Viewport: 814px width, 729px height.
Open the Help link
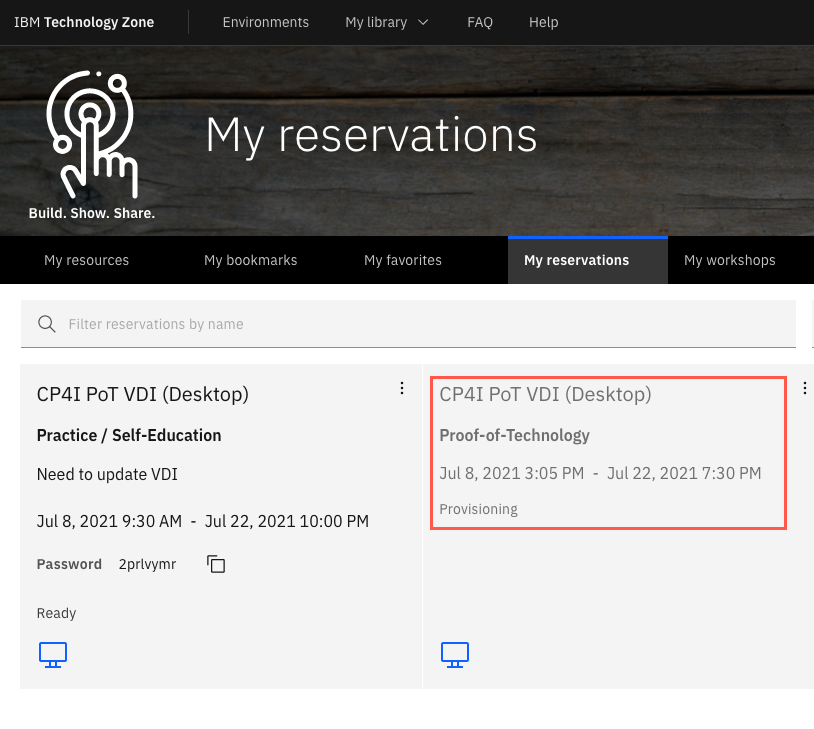[x=544, y=22]
